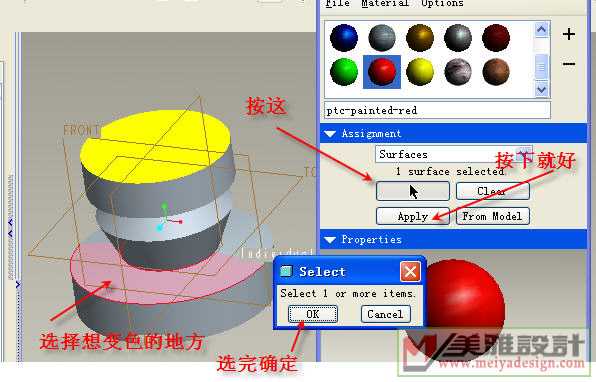Open the Material menu

pyautogui.click(x=385, y=3)
